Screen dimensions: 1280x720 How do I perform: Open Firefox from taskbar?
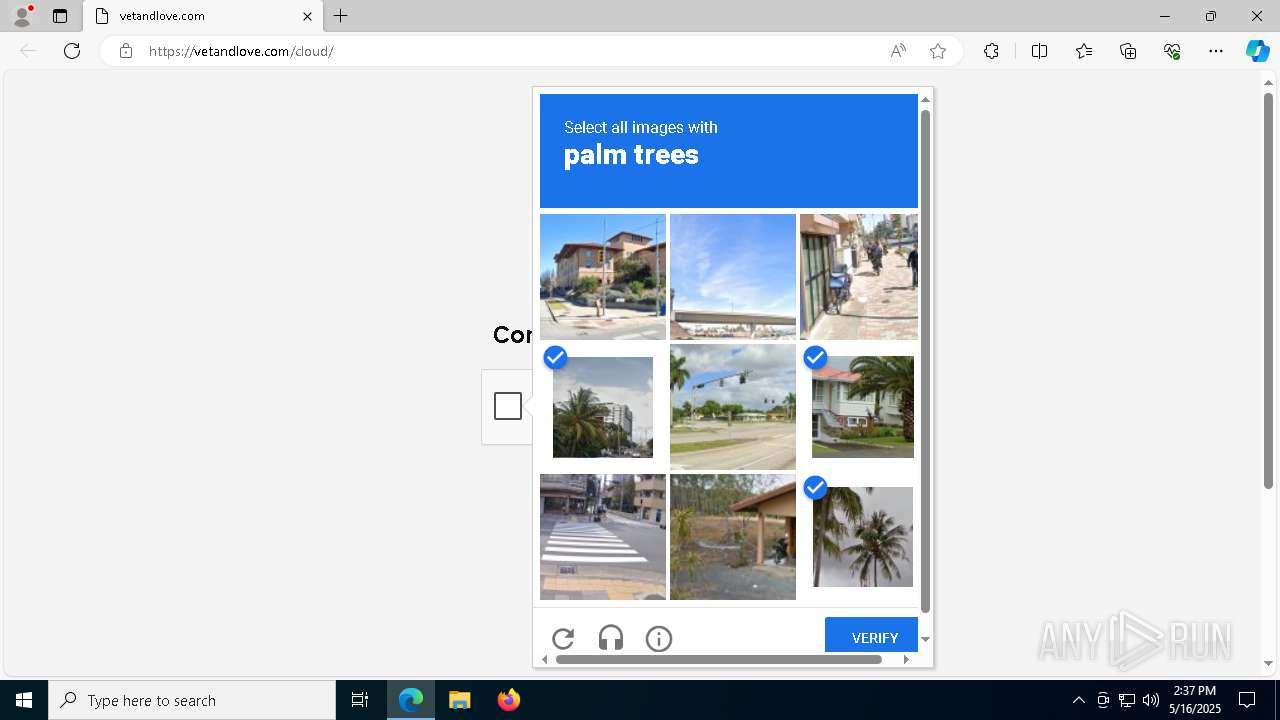[508, 700]
